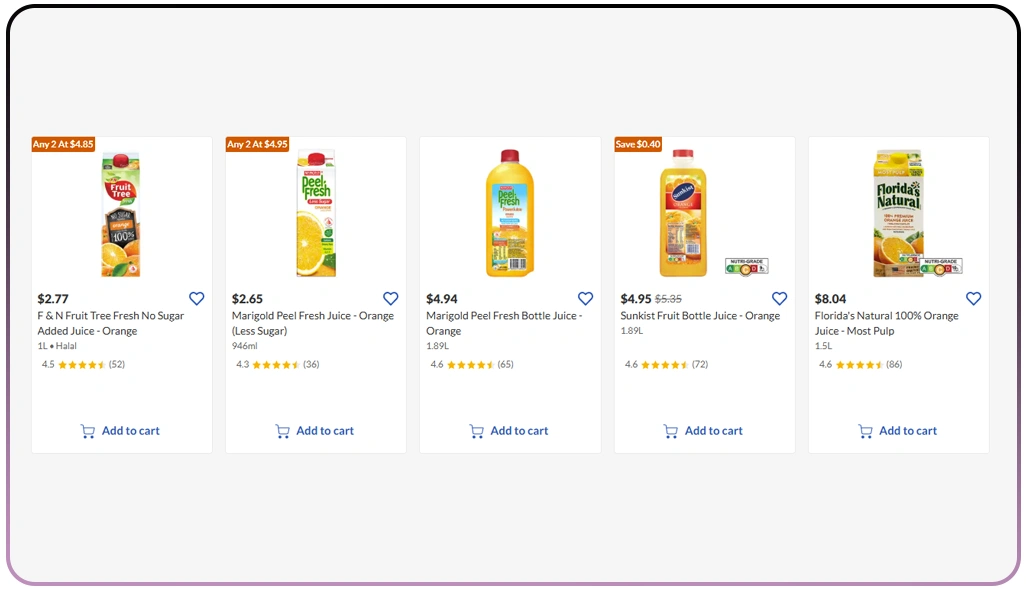1026x589 pixels.
Task: Favorite Florida's Natural orange juice
Action: point(974,299)
